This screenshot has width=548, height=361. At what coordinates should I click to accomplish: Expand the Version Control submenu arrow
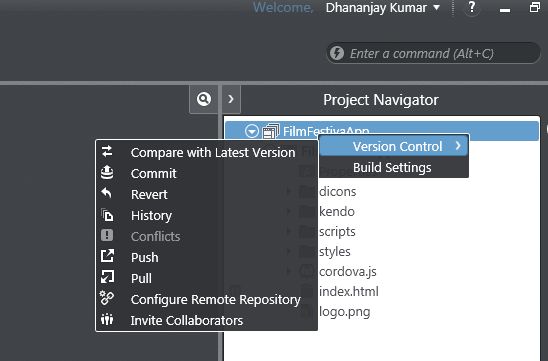click(458, 146)
